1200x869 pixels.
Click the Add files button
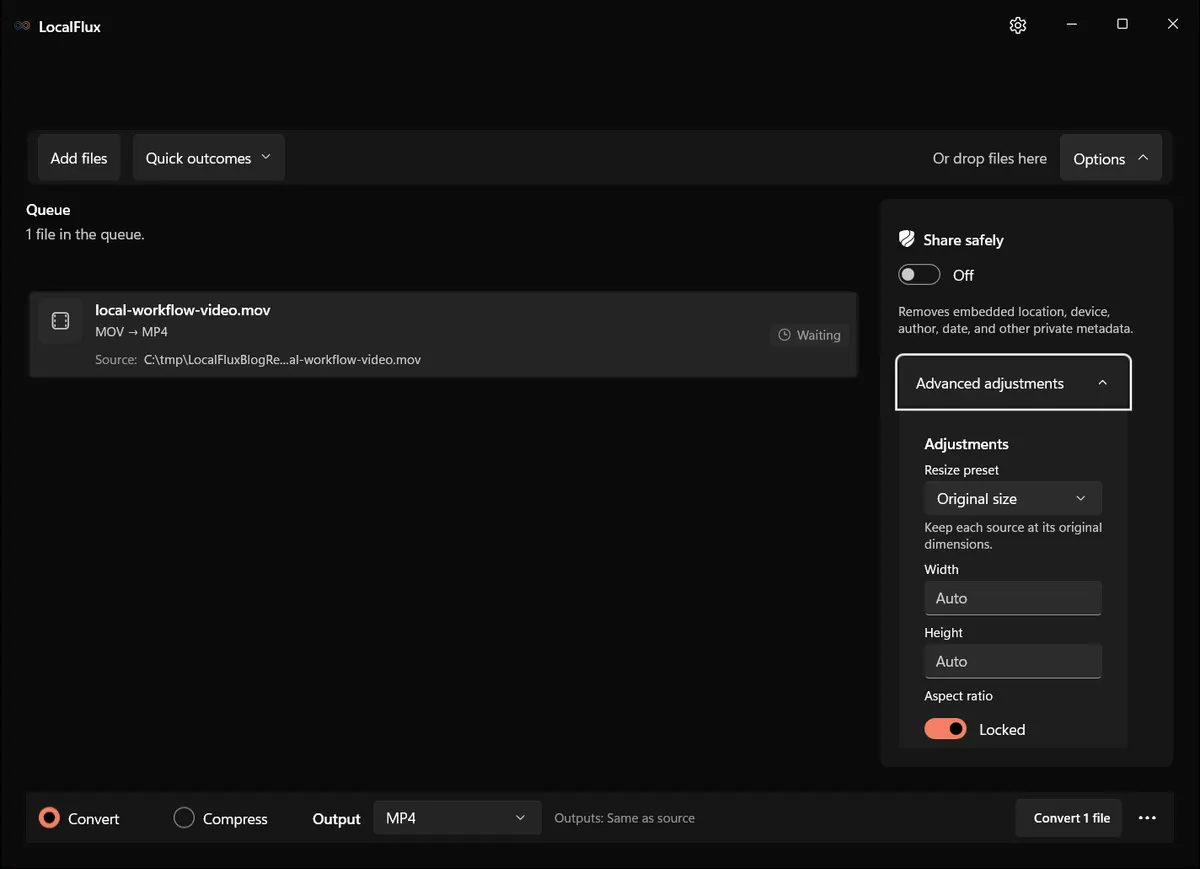tap(79, 158)
